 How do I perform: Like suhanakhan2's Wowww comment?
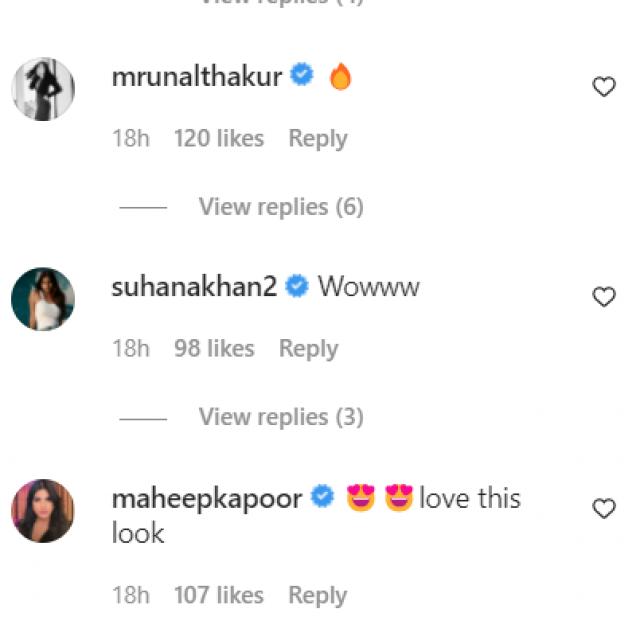(x=604, y=297)
